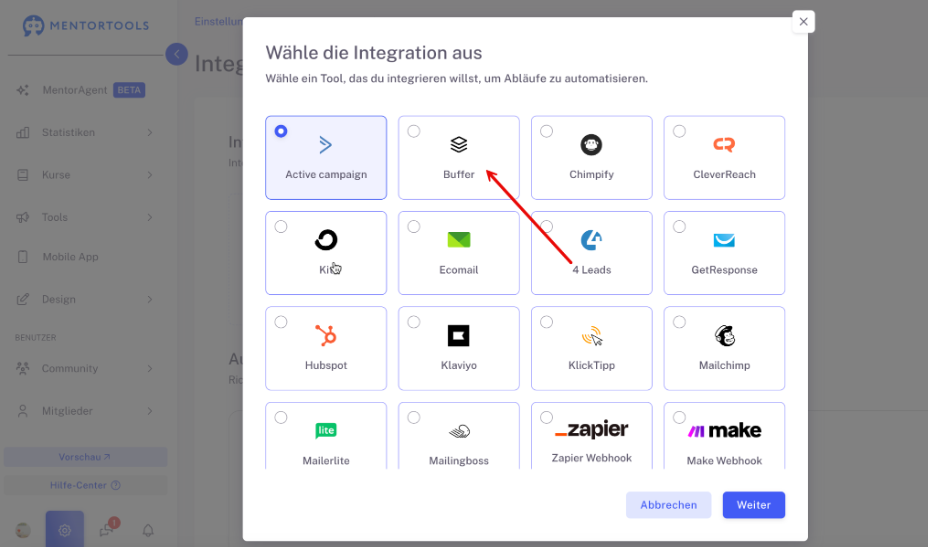928x547 pixels.
Task: Select the KlickTipp radio button
Action: coord(546,322)
